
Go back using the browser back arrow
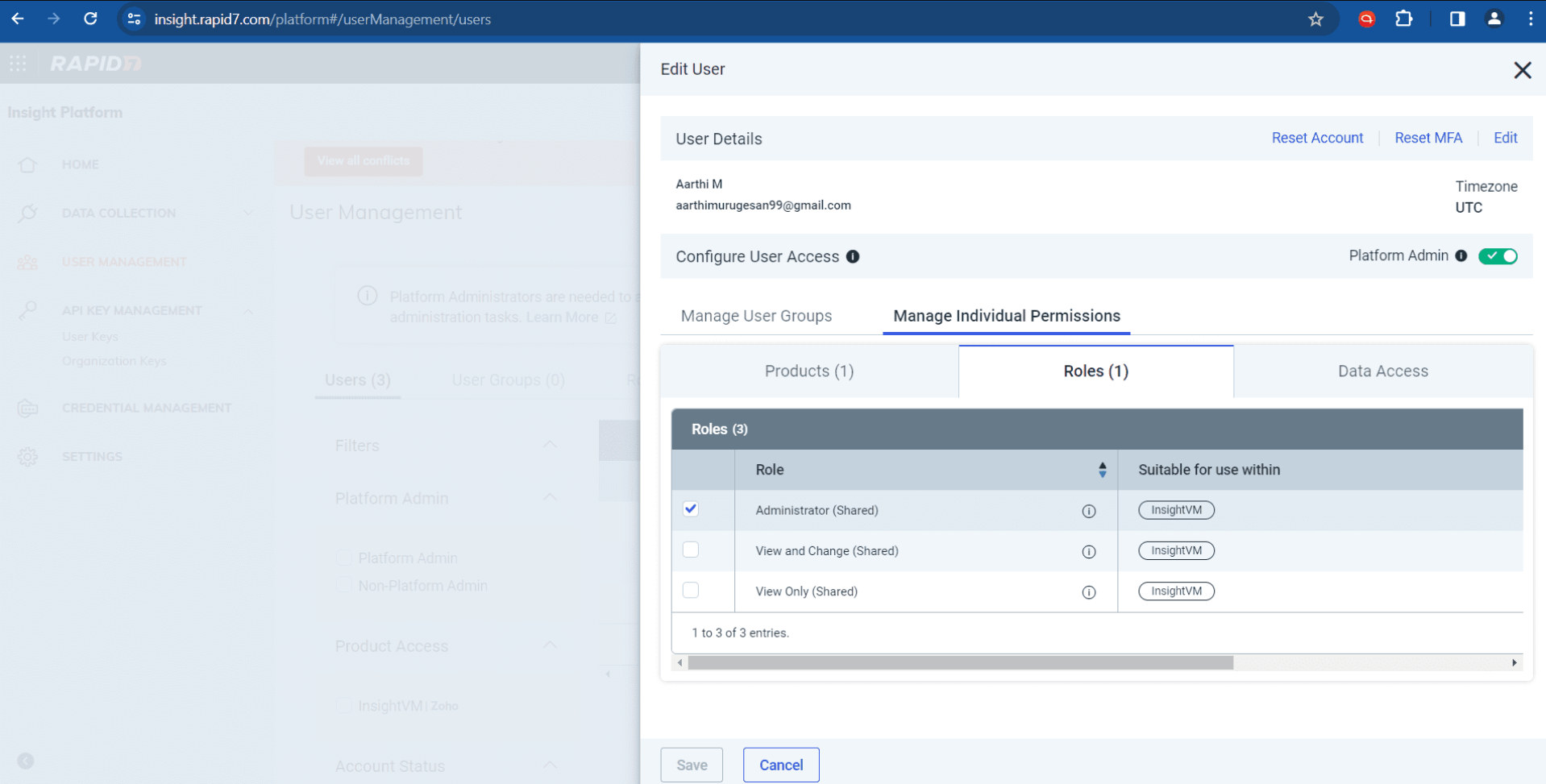18,19
